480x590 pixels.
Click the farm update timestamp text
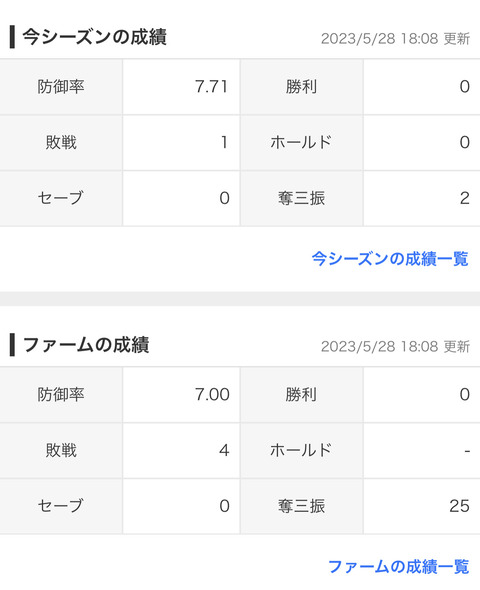tap(395, 346)
